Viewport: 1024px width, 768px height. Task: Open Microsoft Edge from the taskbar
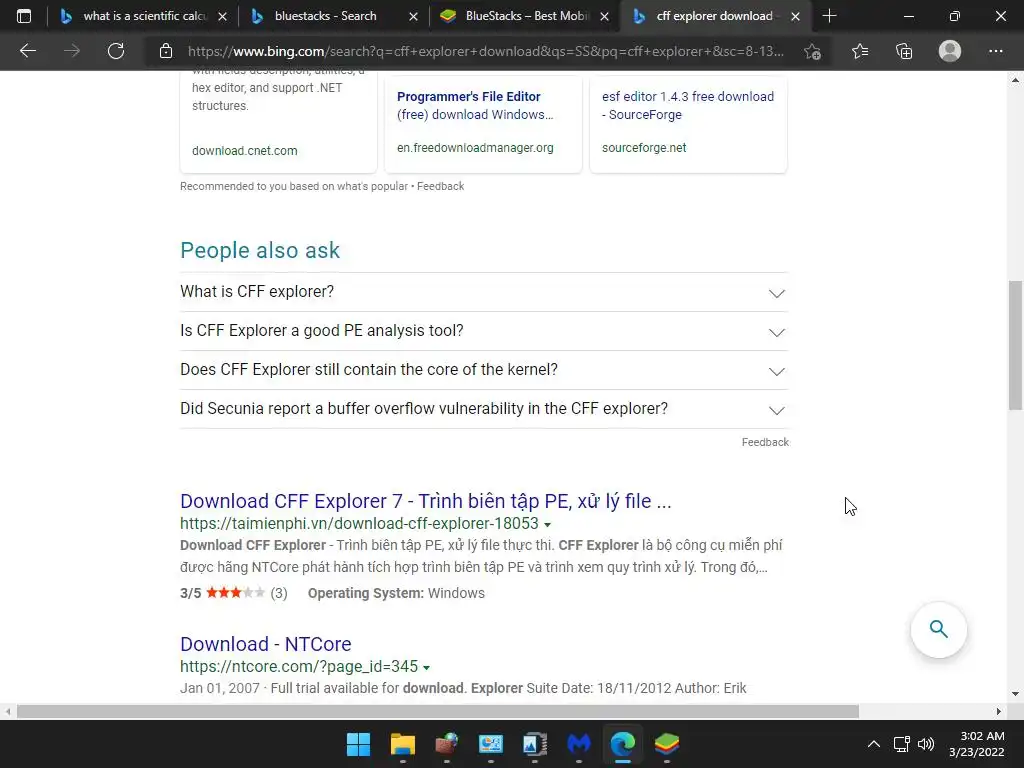point(622,744)
